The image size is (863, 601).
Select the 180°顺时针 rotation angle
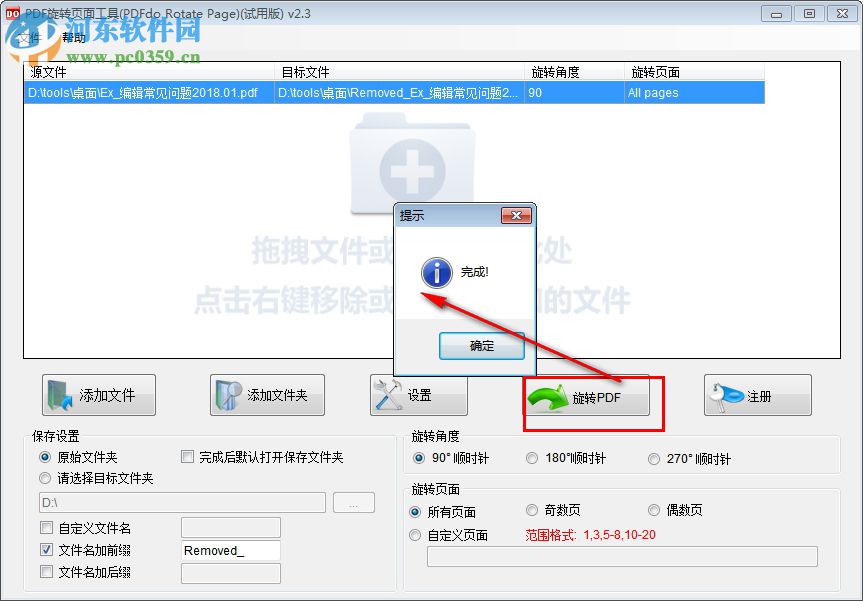pyautogui.click(x=532, y=459)
